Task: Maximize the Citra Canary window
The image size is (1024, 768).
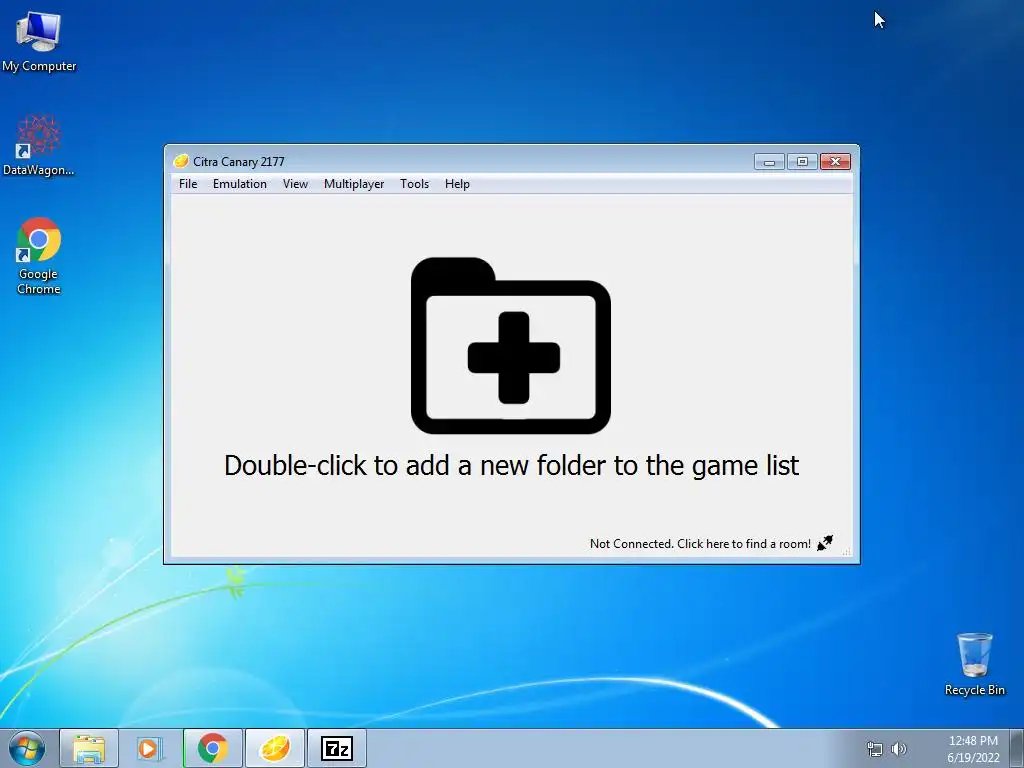Action: click(802, 161)
